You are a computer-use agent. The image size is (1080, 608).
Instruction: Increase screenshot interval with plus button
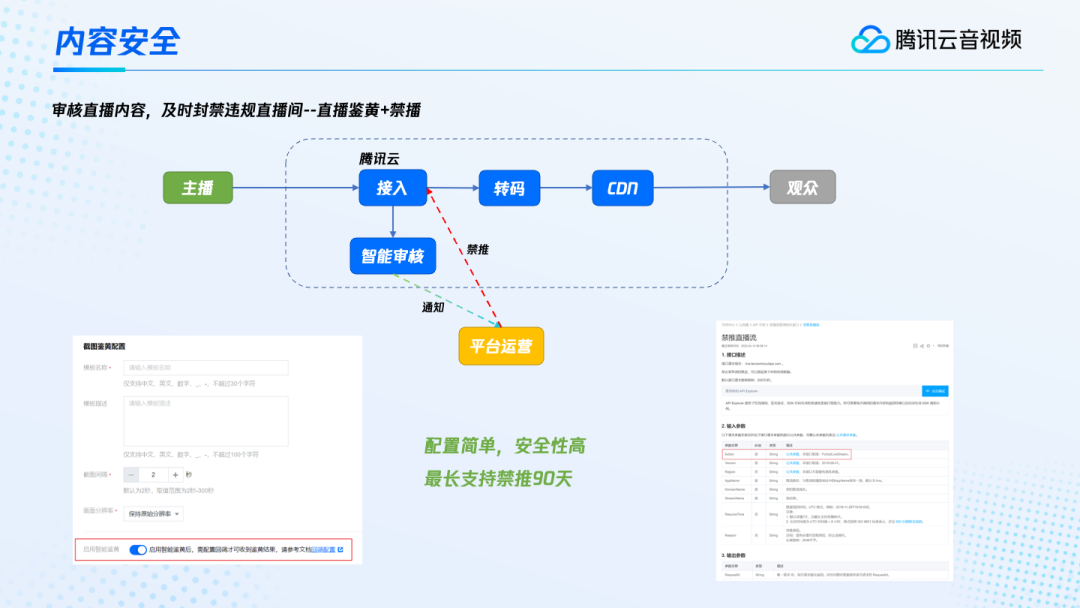[x=176, y=475]
